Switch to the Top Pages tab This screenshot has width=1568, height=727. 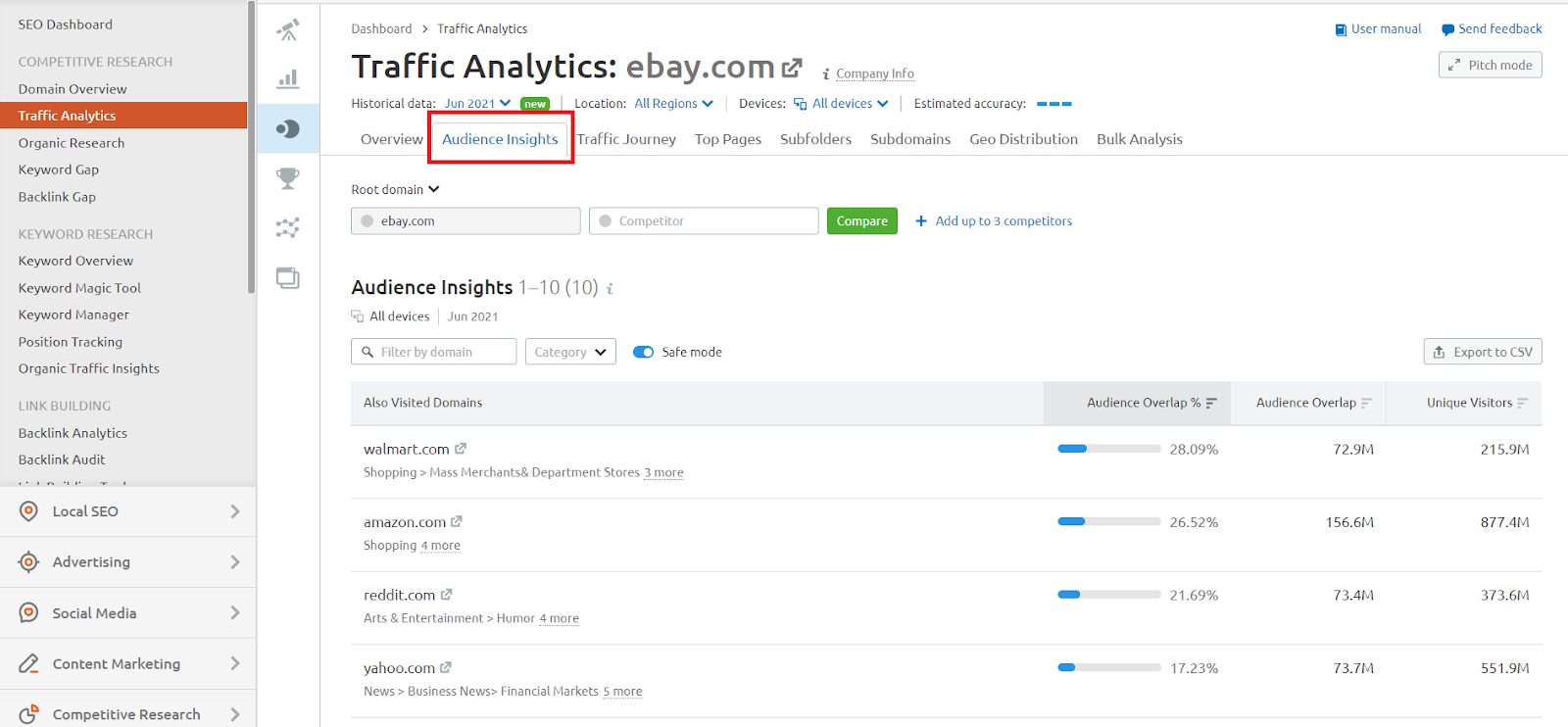tap(728, 139)
